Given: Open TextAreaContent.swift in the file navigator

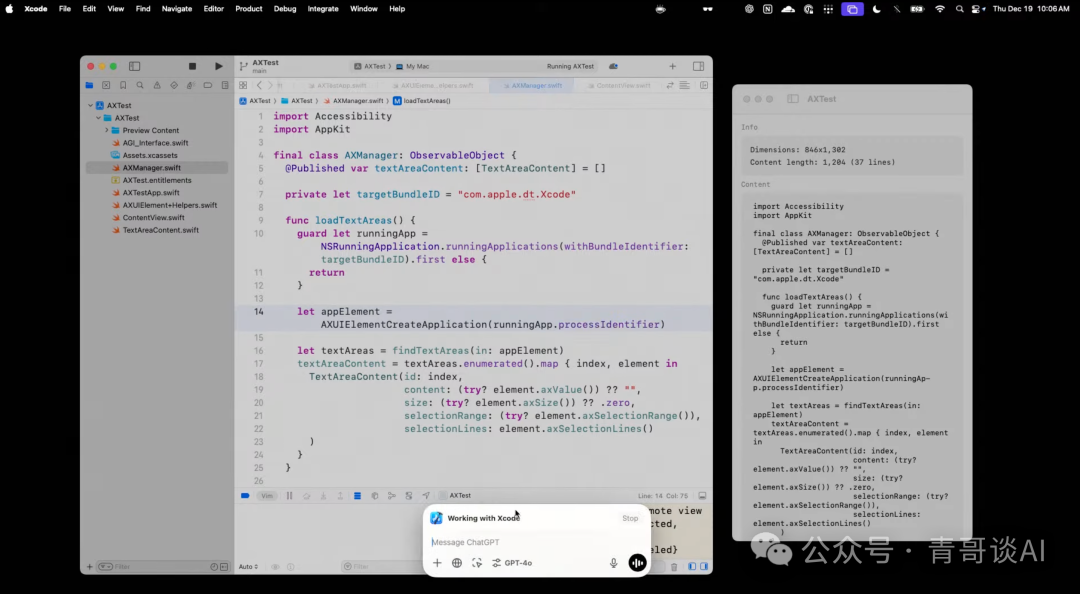Looking at the screenshot, I should pos(160,230).
